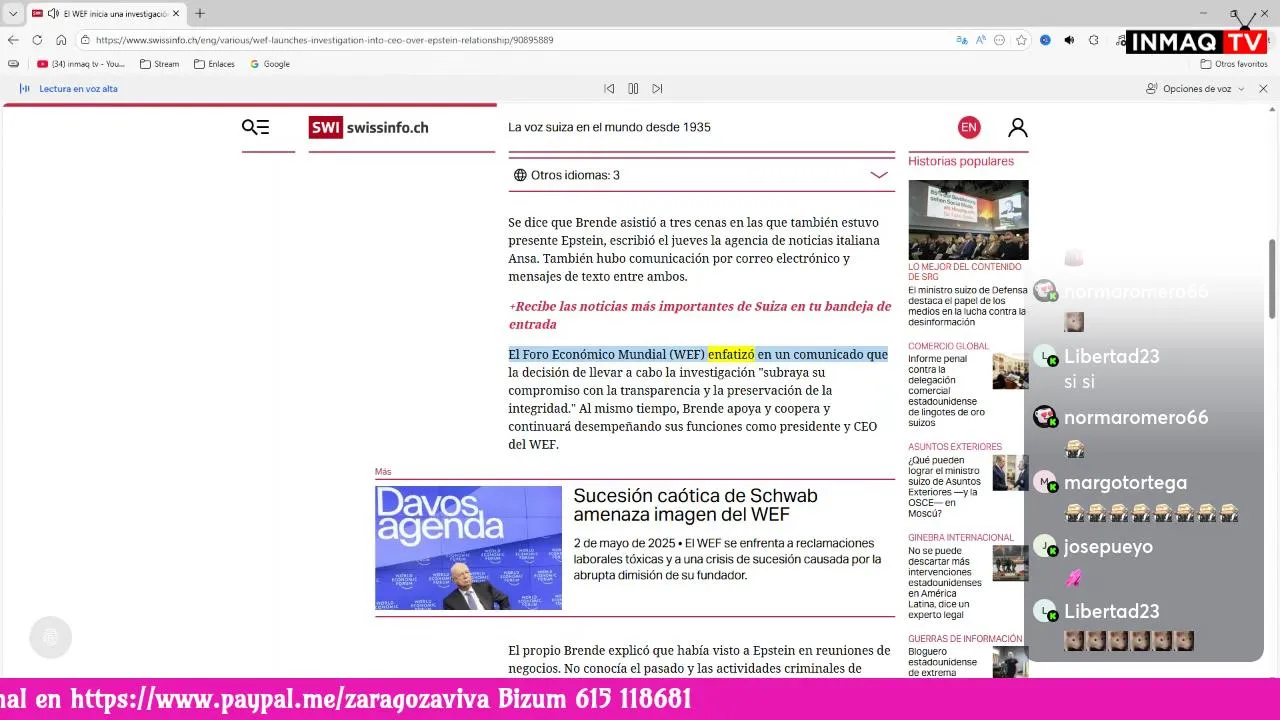Open 'Opciones de voz' voice options

click(1195, 89)
